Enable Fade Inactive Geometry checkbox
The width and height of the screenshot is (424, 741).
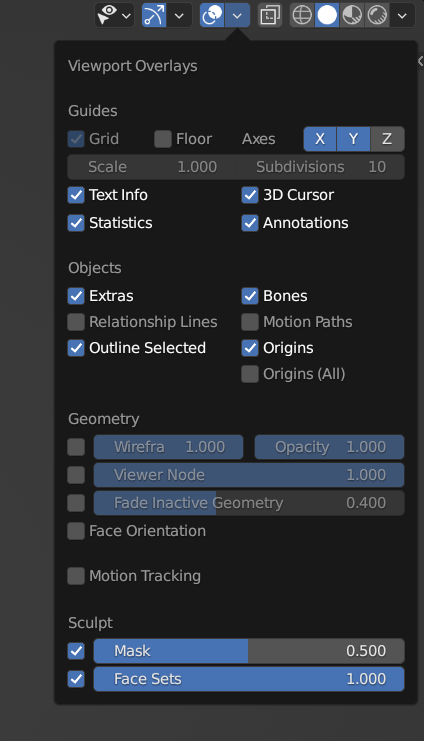pos(76,503)
